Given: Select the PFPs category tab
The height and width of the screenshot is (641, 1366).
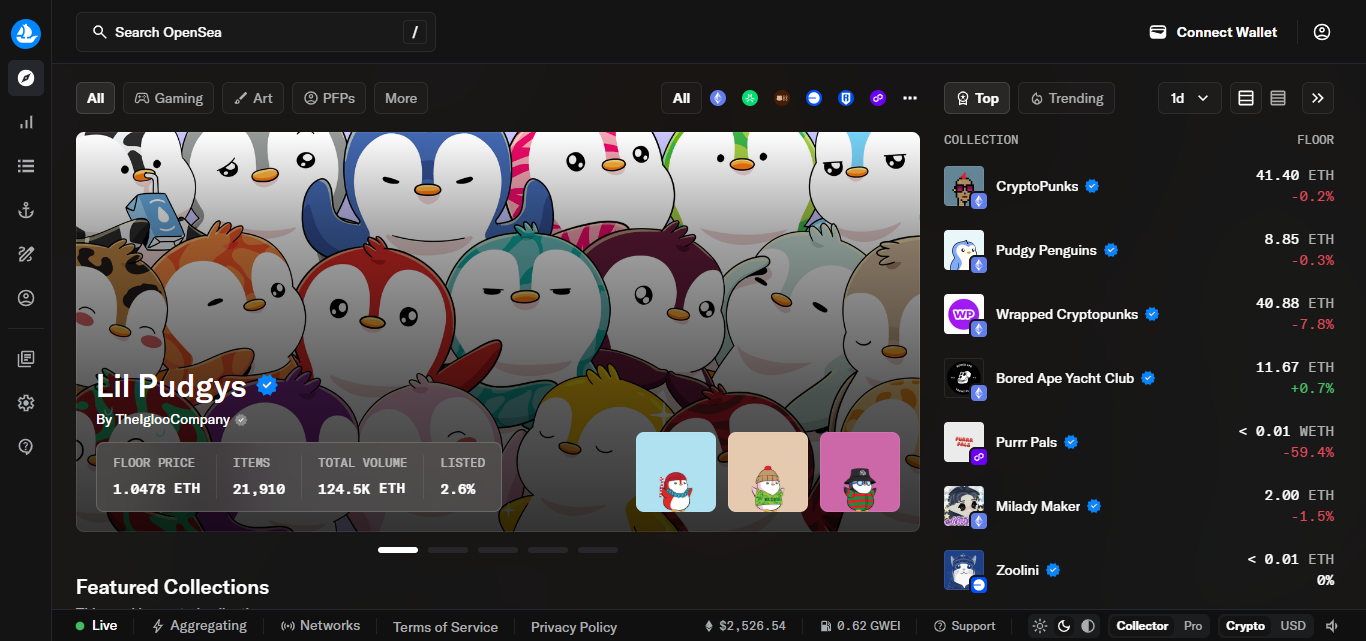Looking at the screenshot, I should (329, 98).
